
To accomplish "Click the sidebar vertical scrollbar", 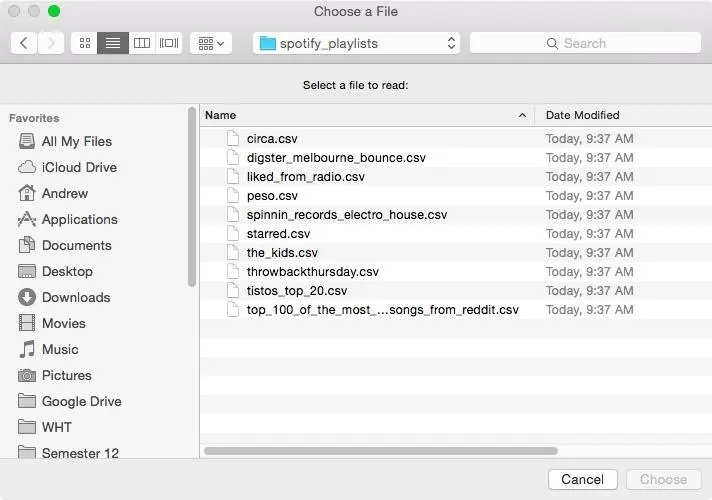I will tap(192, 196).
